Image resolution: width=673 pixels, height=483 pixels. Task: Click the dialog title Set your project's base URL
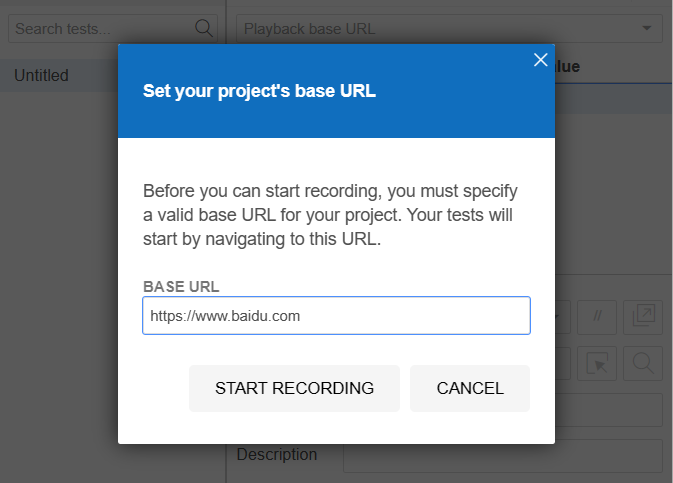259,91
